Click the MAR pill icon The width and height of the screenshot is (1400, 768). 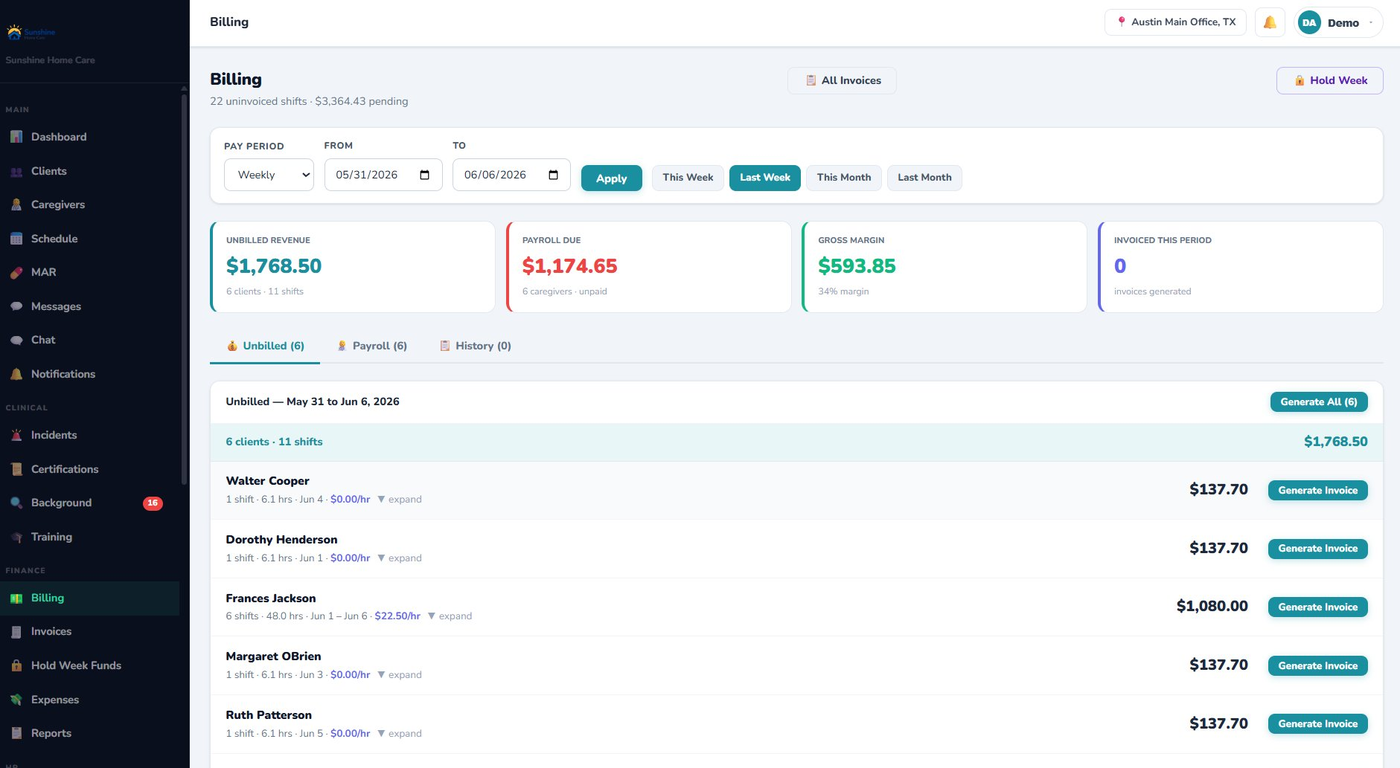(x=16, y=272)
